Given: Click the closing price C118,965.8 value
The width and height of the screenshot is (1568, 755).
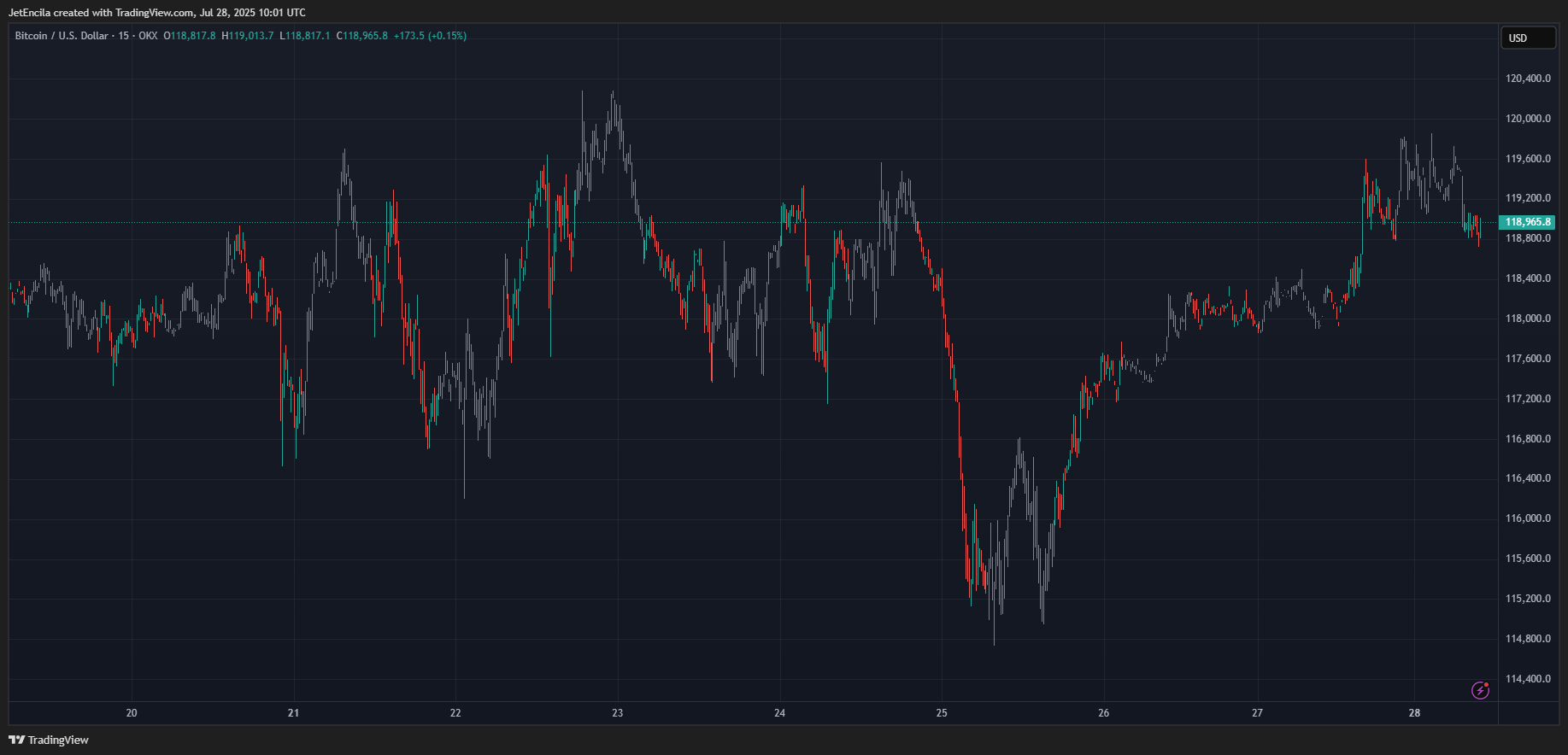Looking at the screenshot, I should (x=362, y=36).
